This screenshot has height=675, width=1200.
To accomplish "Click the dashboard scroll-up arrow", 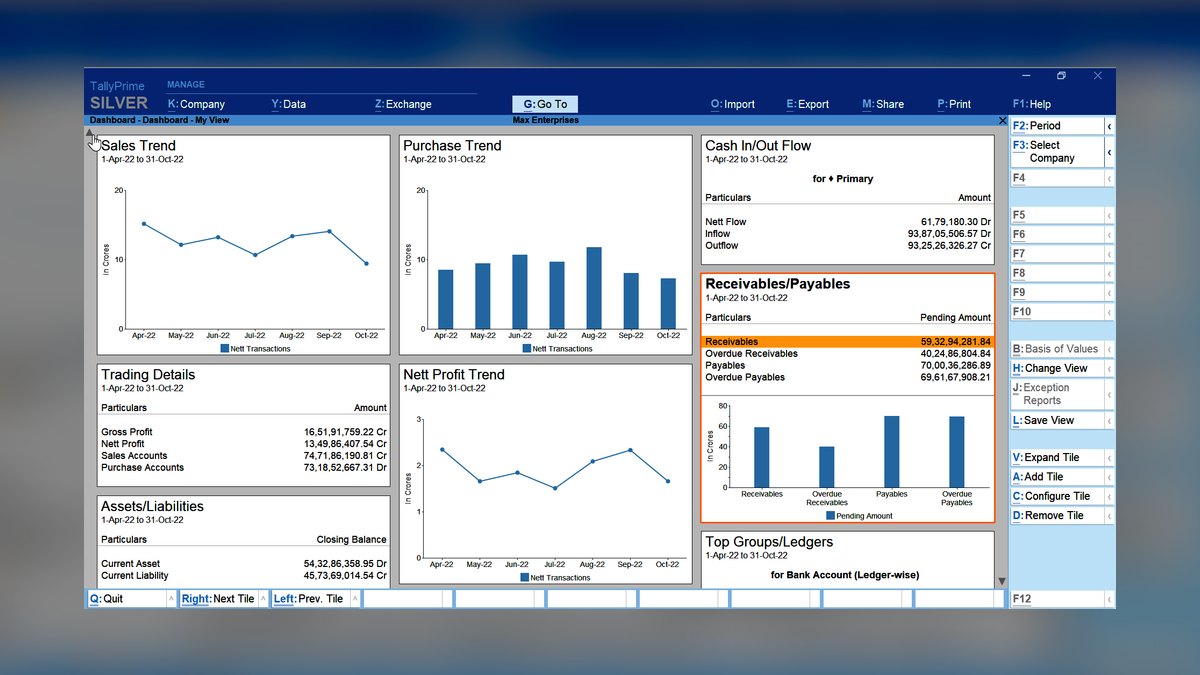I will point(89,133).
